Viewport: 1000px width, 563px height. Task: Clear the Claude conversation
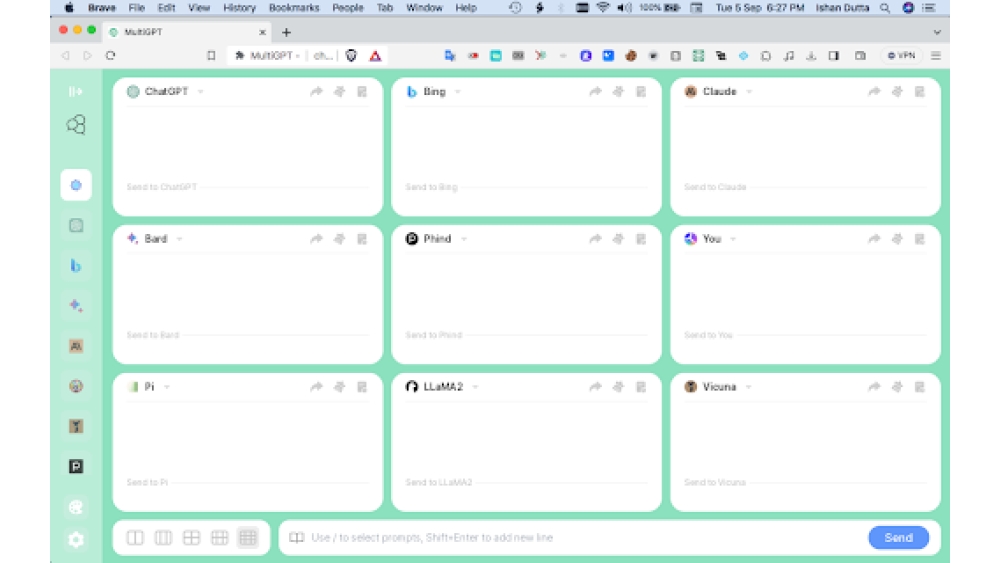(x=897, y=92)
